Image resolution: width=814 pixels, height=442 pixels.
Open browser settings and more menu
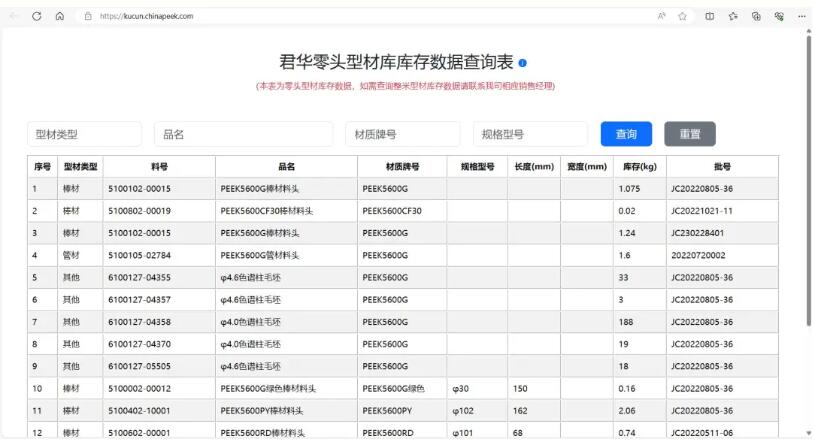[801, 16]
